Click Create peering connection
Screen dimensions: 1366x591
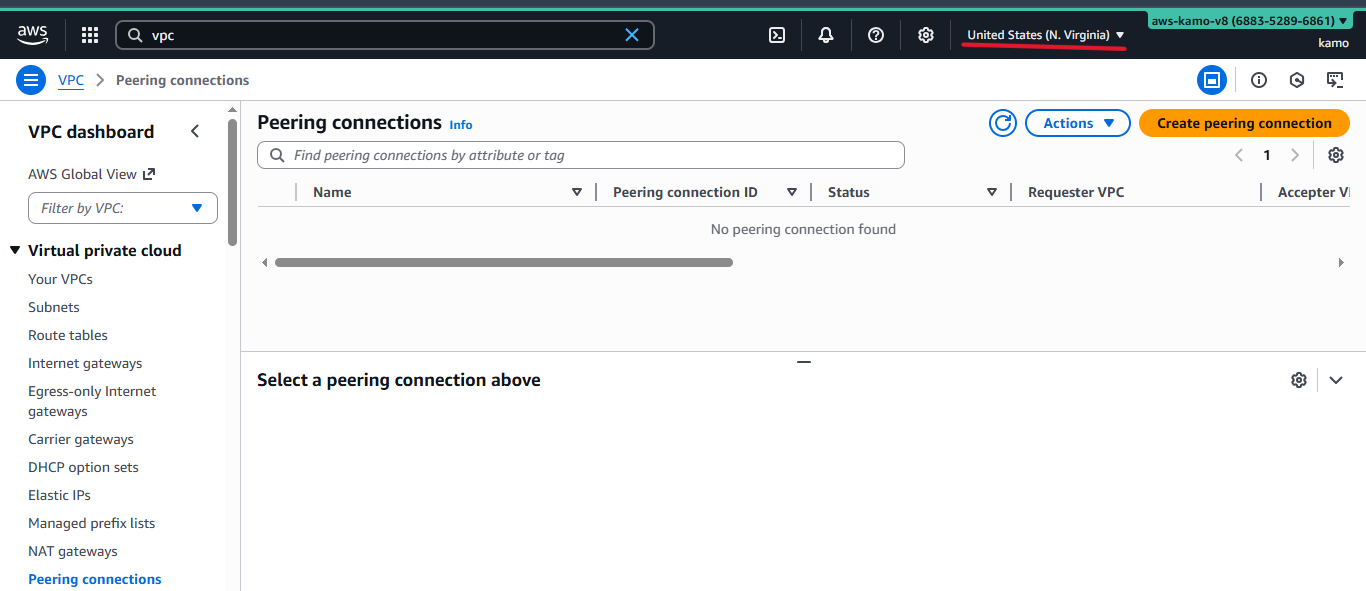[x=1244, y=123]
